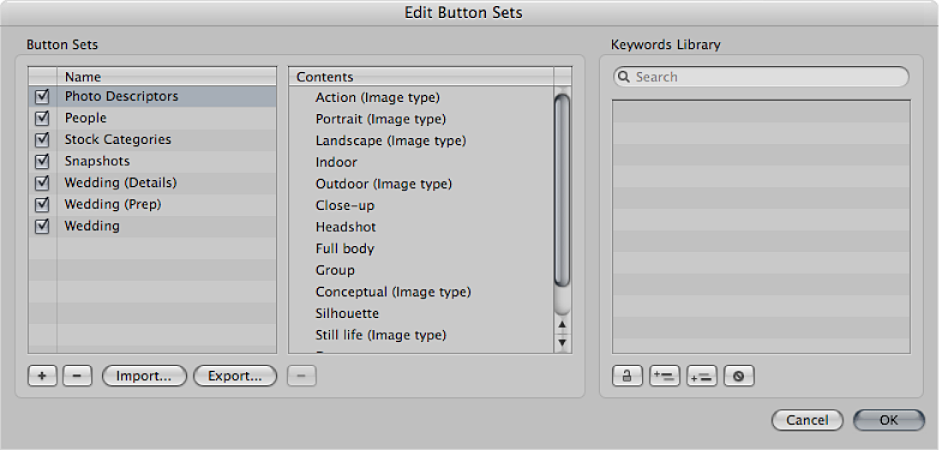Viewport: 942px width, 452px height.
Task: Select Still life (Image type) in Contents
Action: click(381, 335)
